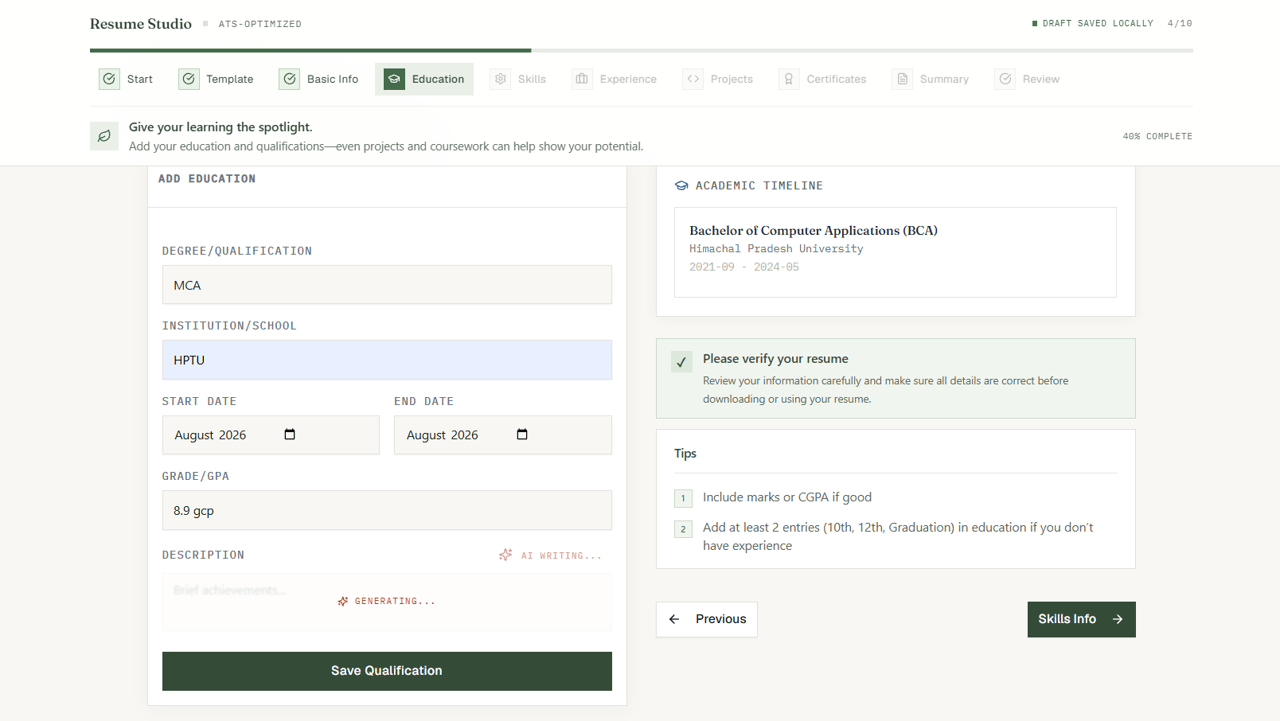Continue to Skills Info
Viewport: 1280px width, 721px height.
click(1081, 619)
